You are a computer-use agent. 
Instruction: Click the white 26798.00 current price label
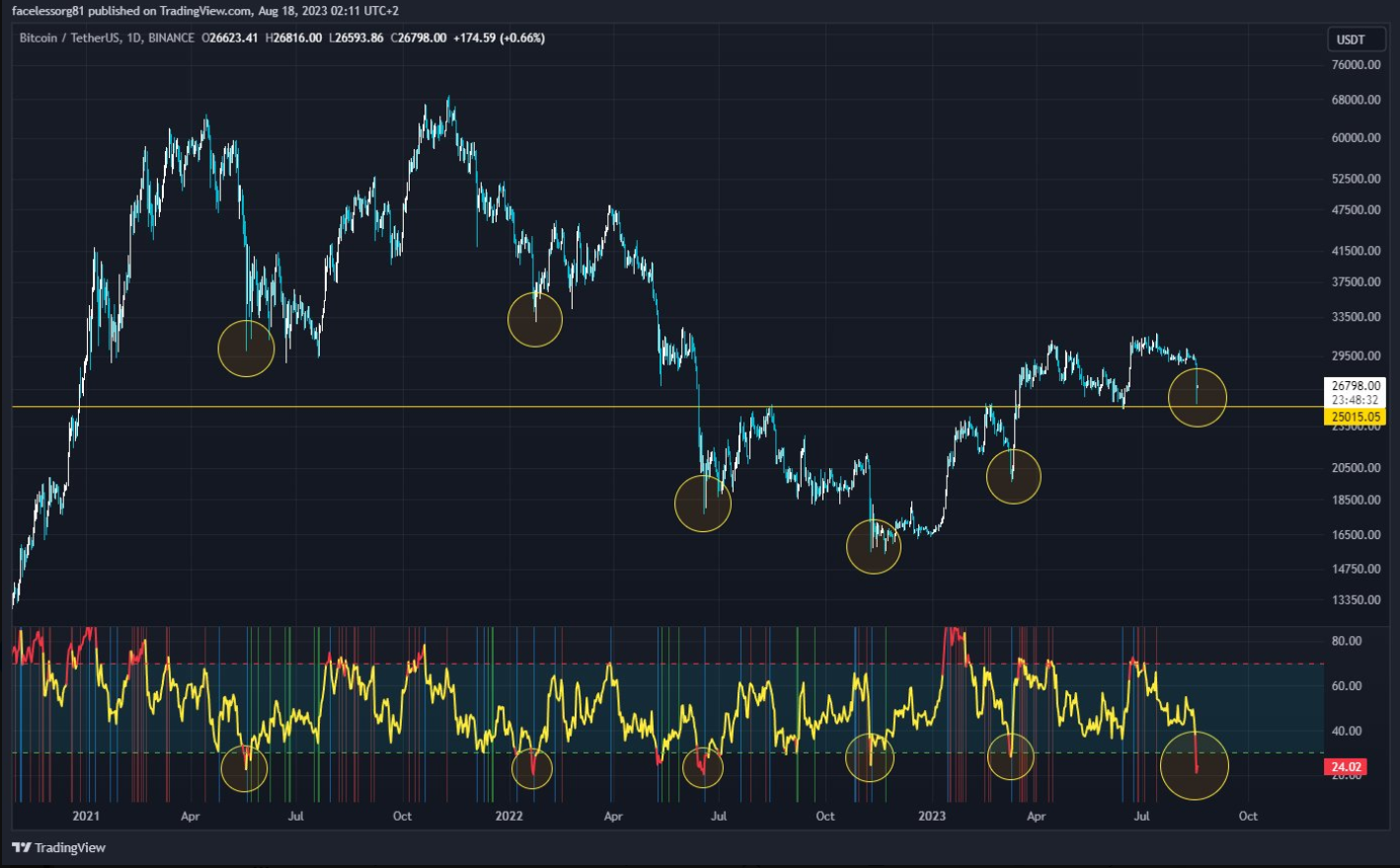click(1355, 386)
